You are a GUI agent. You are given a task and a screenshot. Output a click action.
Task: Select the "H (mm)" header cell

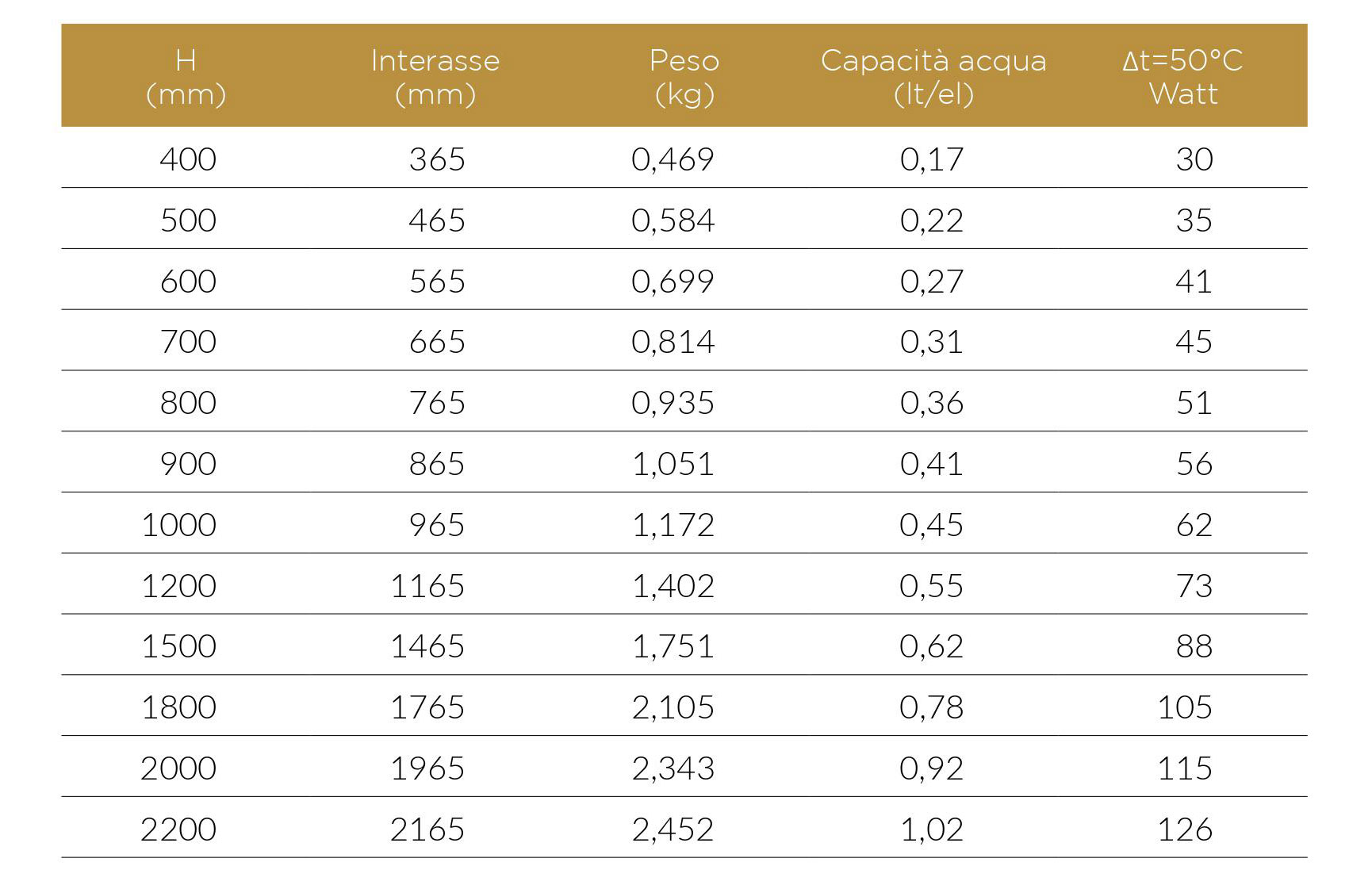186,77
